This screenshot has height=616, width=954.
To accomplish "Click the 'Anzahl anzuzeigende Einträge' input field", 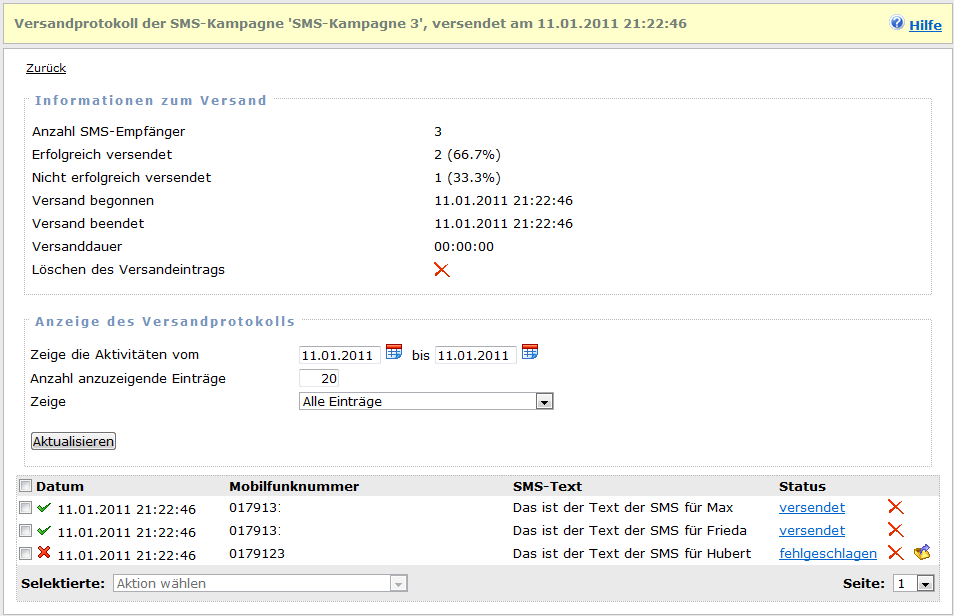I will (x=319, y=379).
